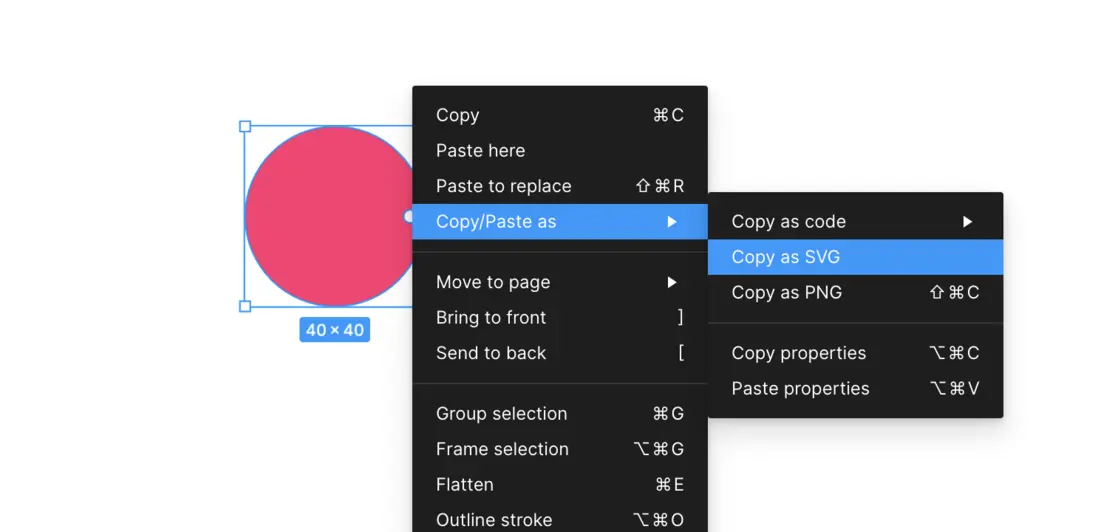Image resolution: width=1098 pixels, height=532 pixels.
Task: Click the bottom-left selection resize handle
Action: 245,306
